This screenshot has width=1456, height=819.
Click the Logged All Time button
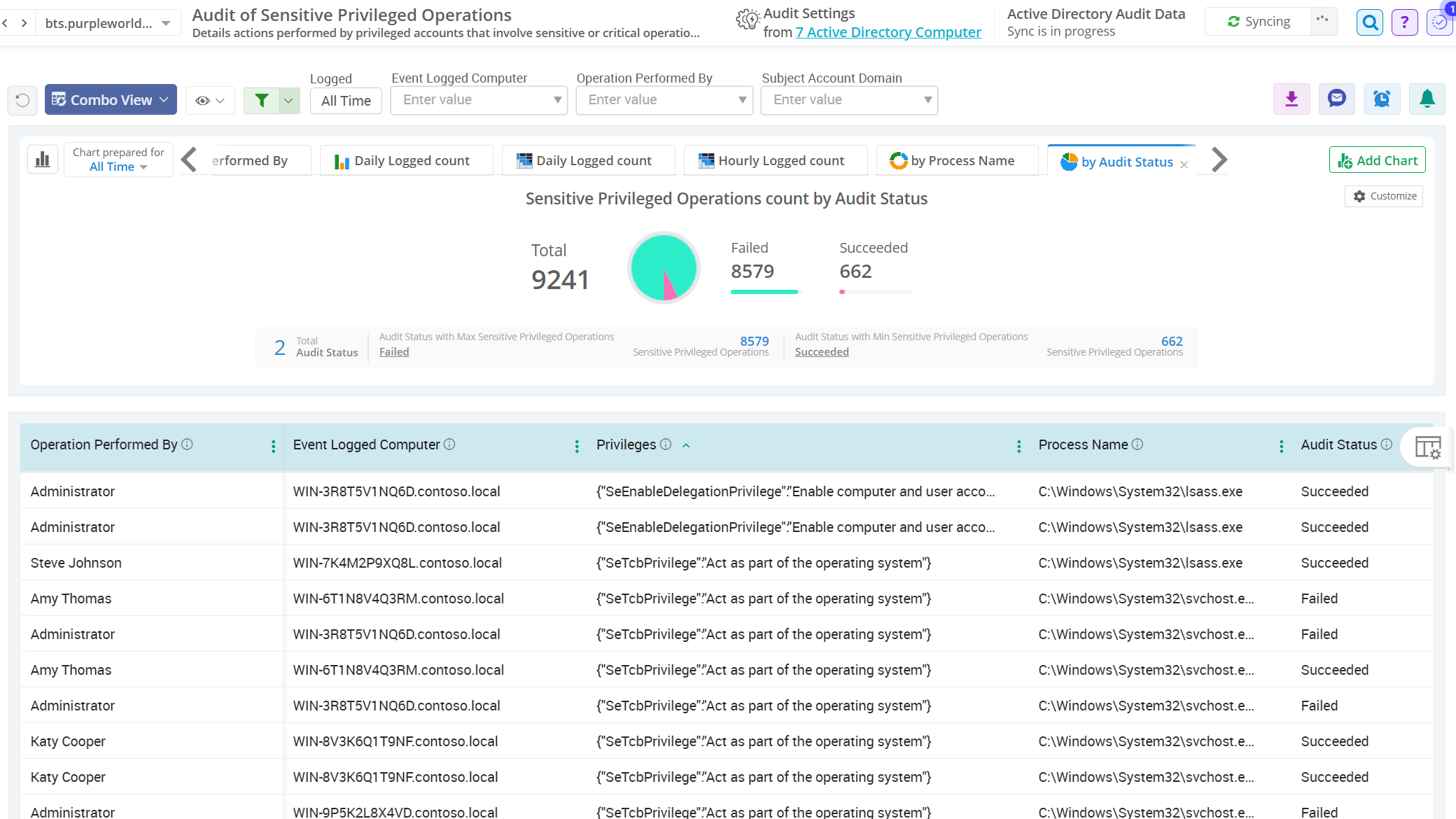(346, 101)
